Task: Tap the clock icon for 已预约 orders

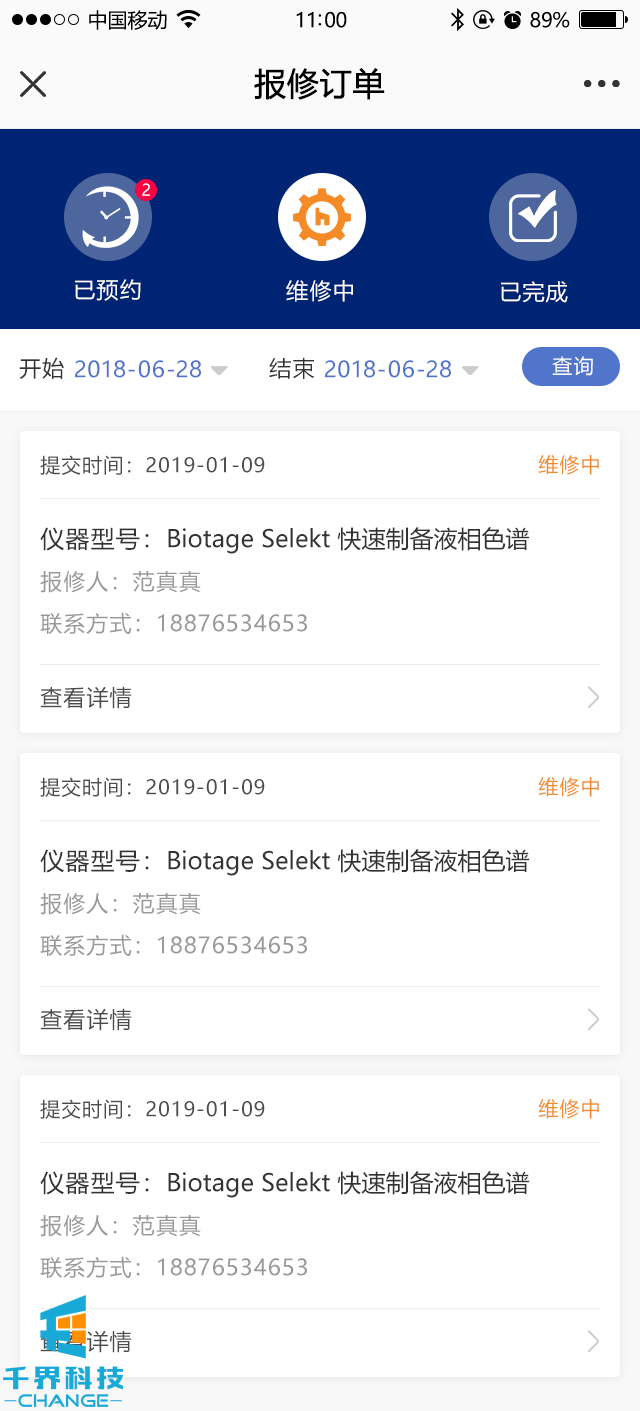Action: pos(107,217)
